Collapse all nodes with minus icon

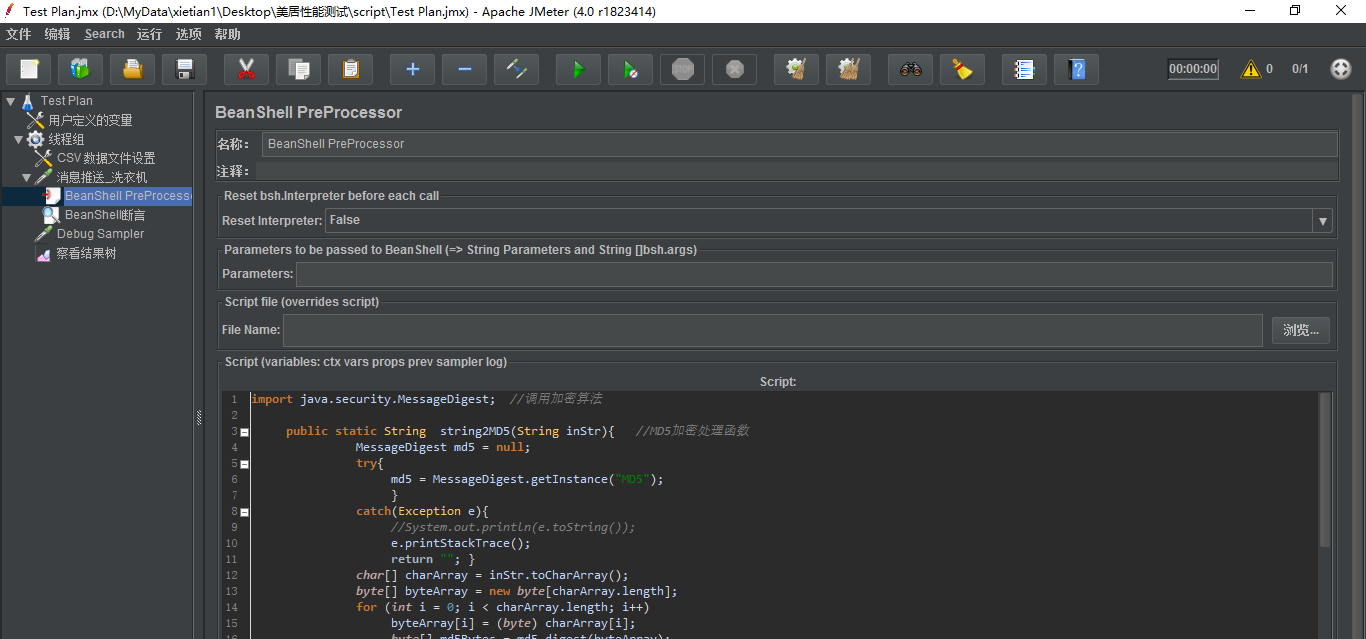pyautogui.click(x=464, y=69)
